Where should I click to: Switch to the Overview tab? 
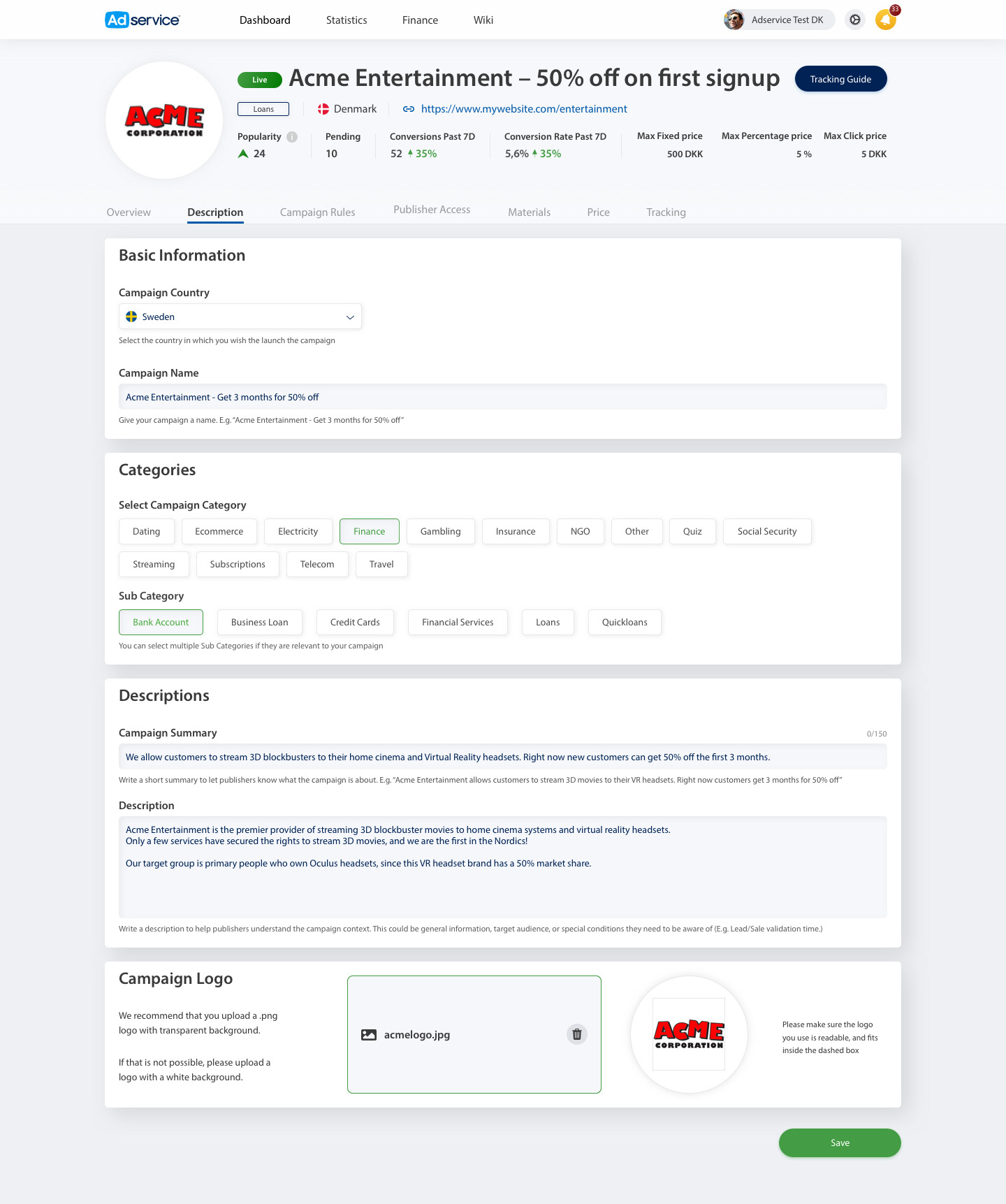click(129, 212)
